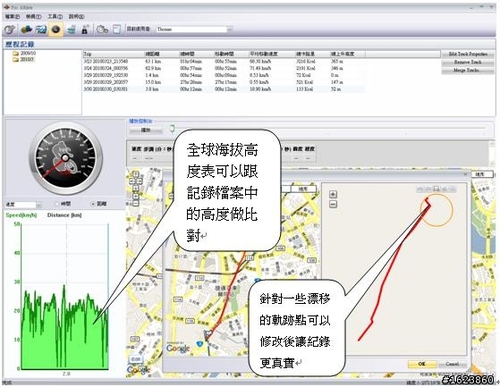
Task: Click the playback button in playback control
Action: pos(146,130)
